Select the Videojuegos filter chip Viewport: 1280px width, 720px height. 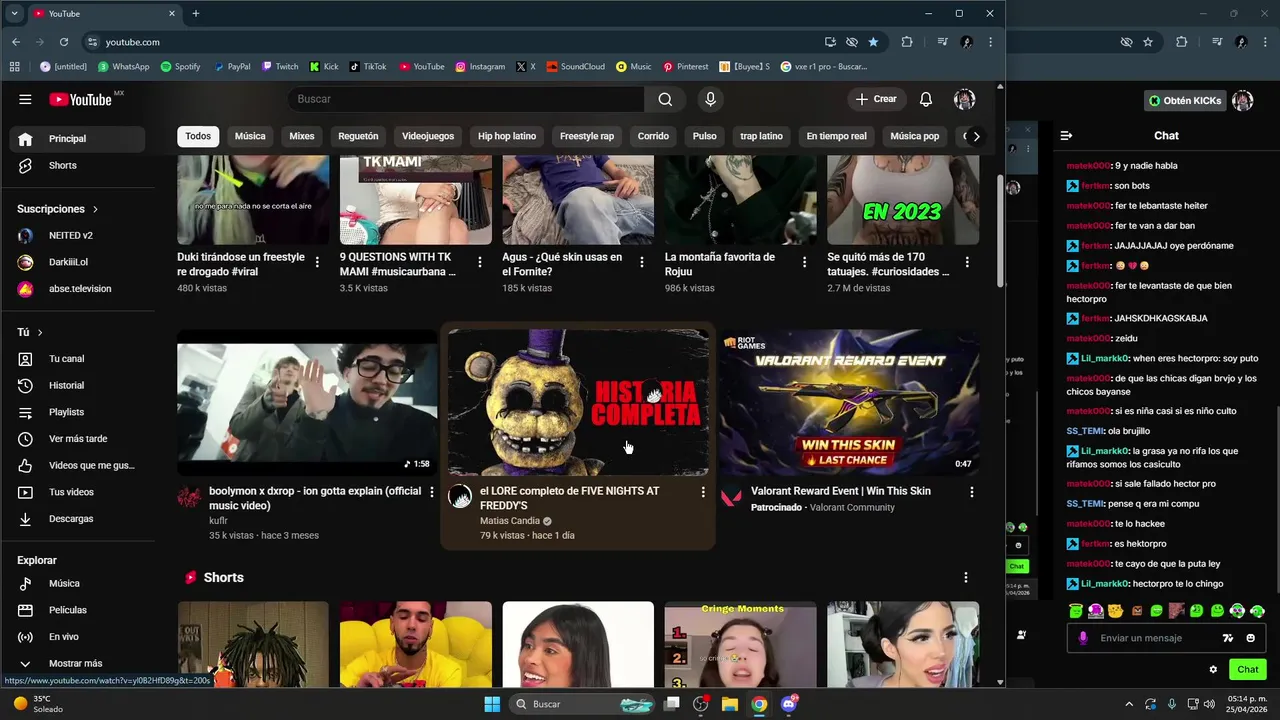click(428, 136)
